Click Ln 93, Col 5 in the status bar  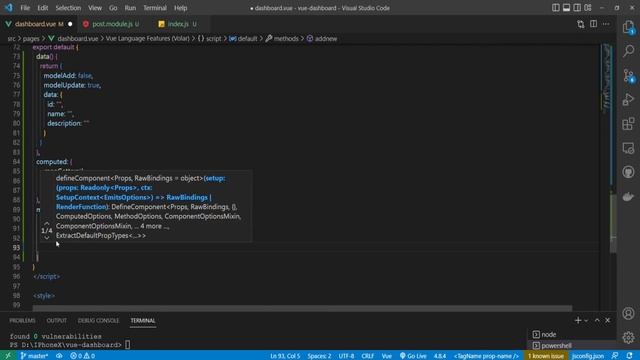coord(285,356)
